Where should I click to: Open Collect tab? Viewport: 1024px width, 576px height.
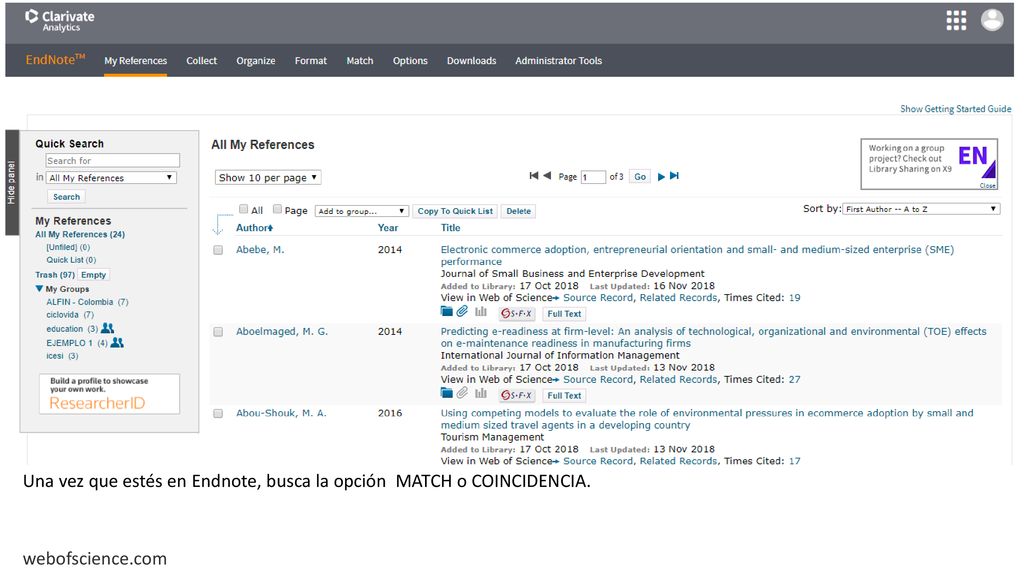click(201, 61)
